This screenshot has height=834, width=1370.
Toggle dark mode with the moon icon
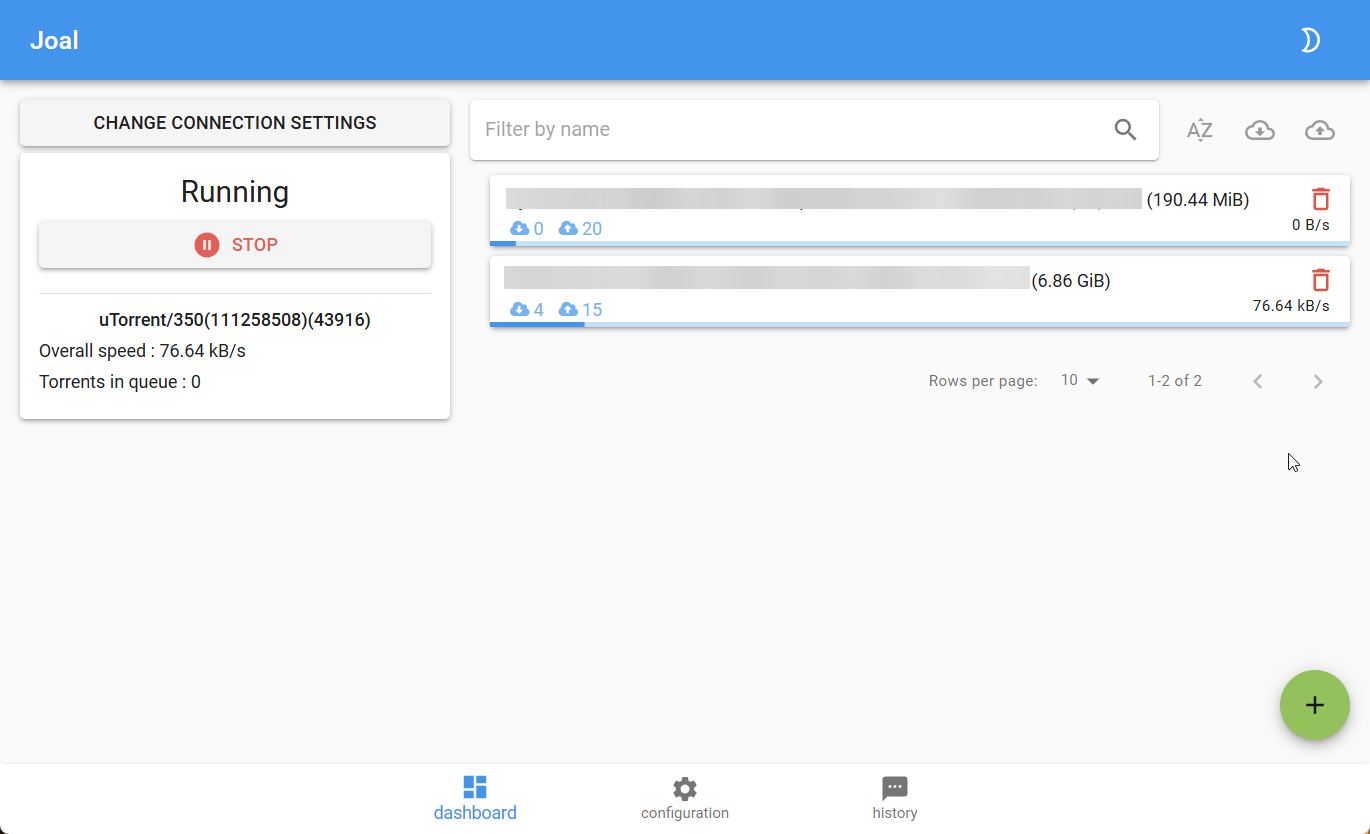pos(1310,40)
